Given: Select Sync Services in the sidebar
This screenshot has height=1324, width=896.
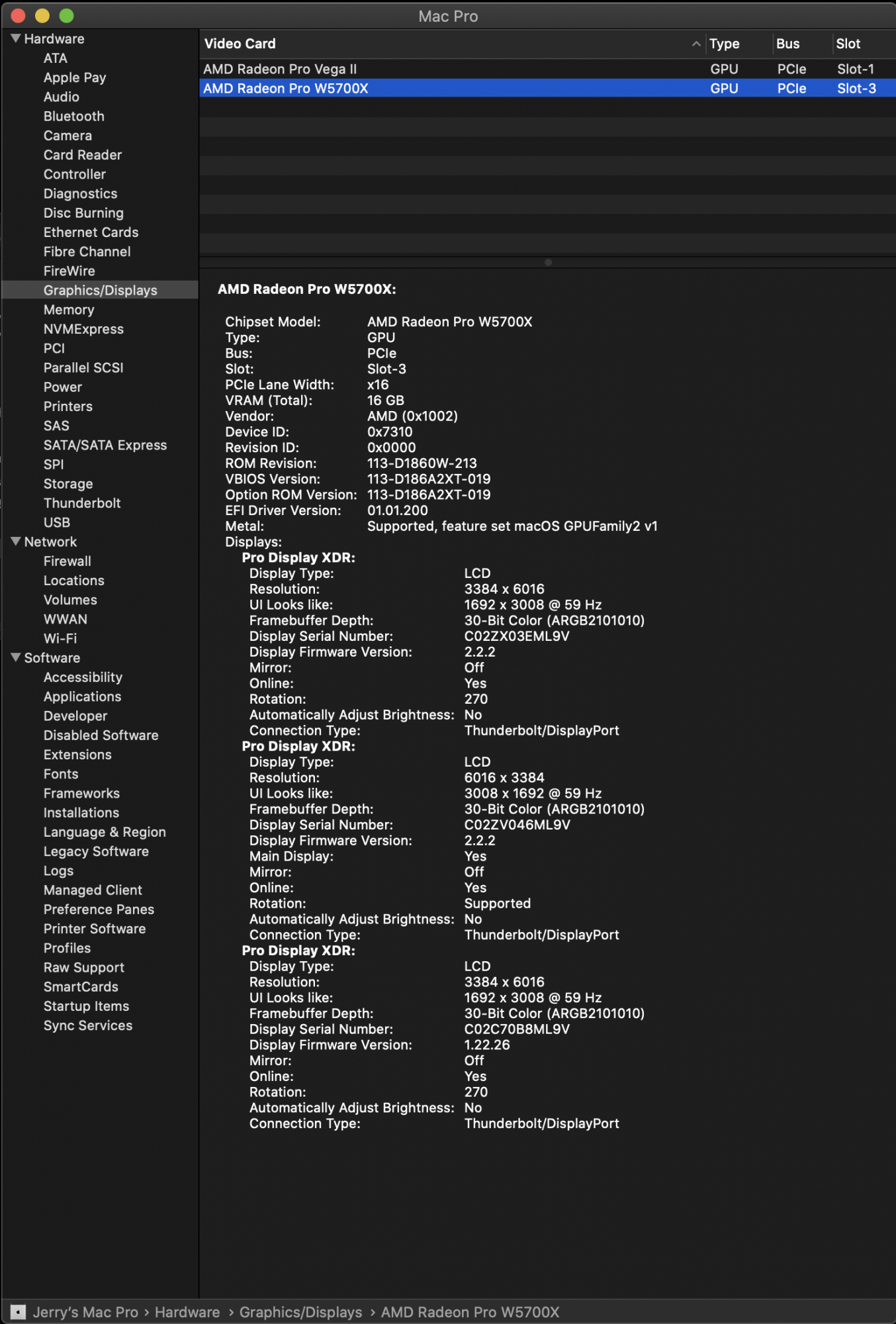Looking at the screenshot, I should pos(88,1025).
